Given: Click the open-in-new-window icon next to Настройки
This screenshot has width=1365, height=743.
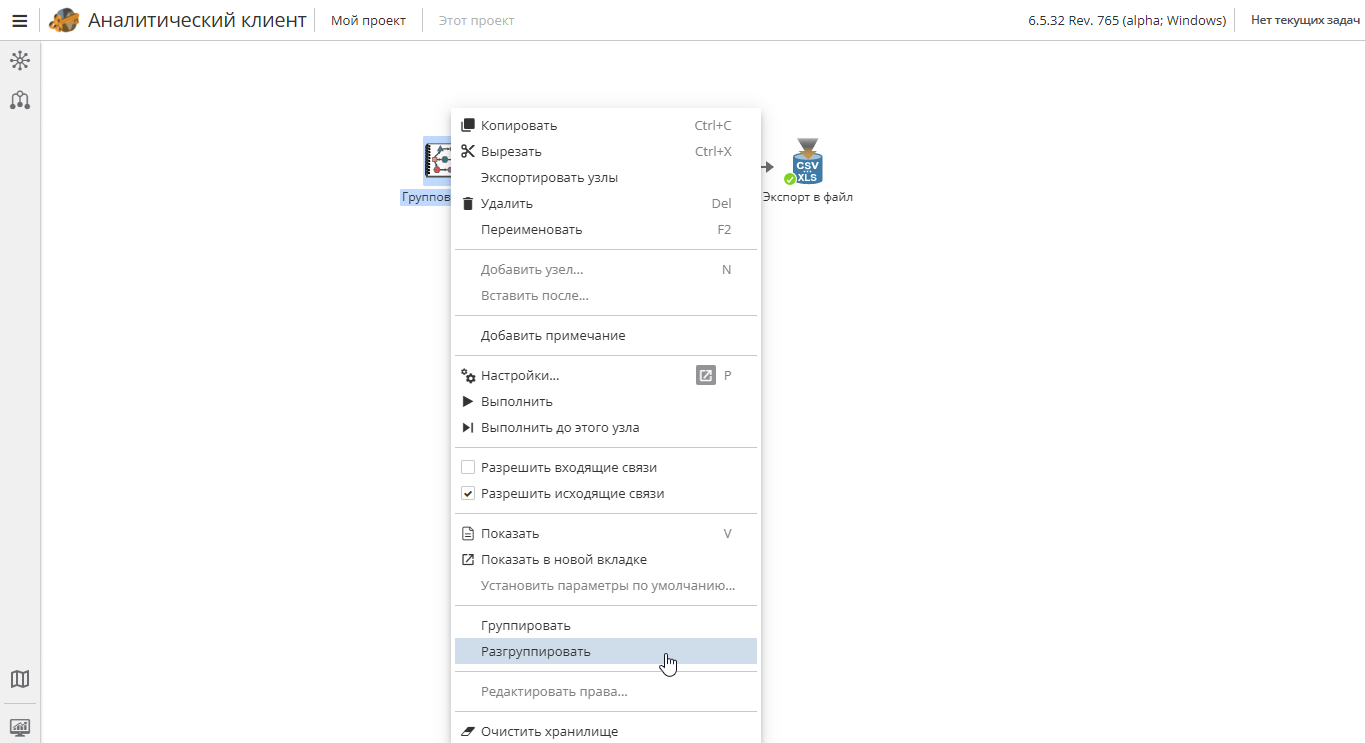Looking at the screenshot, I should pyautogui.click(x=706, y=376).
